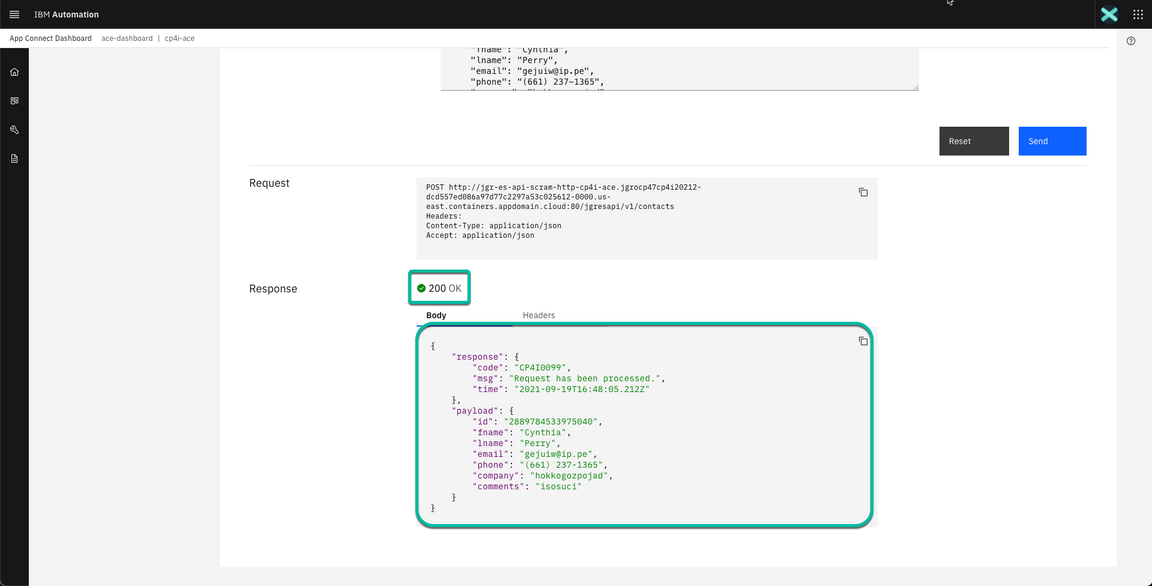
Task: Click the IBM Automation header label
Action: tap(66, 14)
